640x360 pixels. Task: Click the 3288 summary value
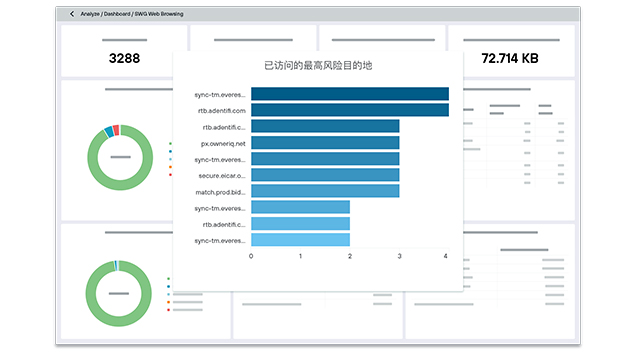tap(124, 58)
